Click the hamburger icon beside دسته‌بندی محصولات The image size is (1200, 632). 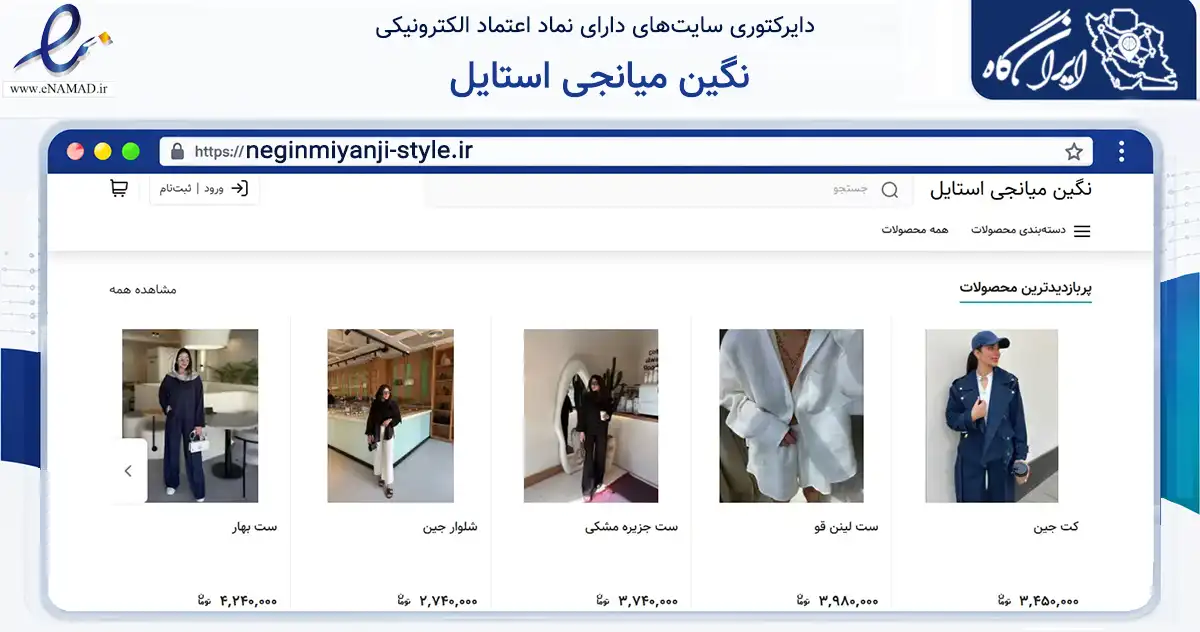1082,231
